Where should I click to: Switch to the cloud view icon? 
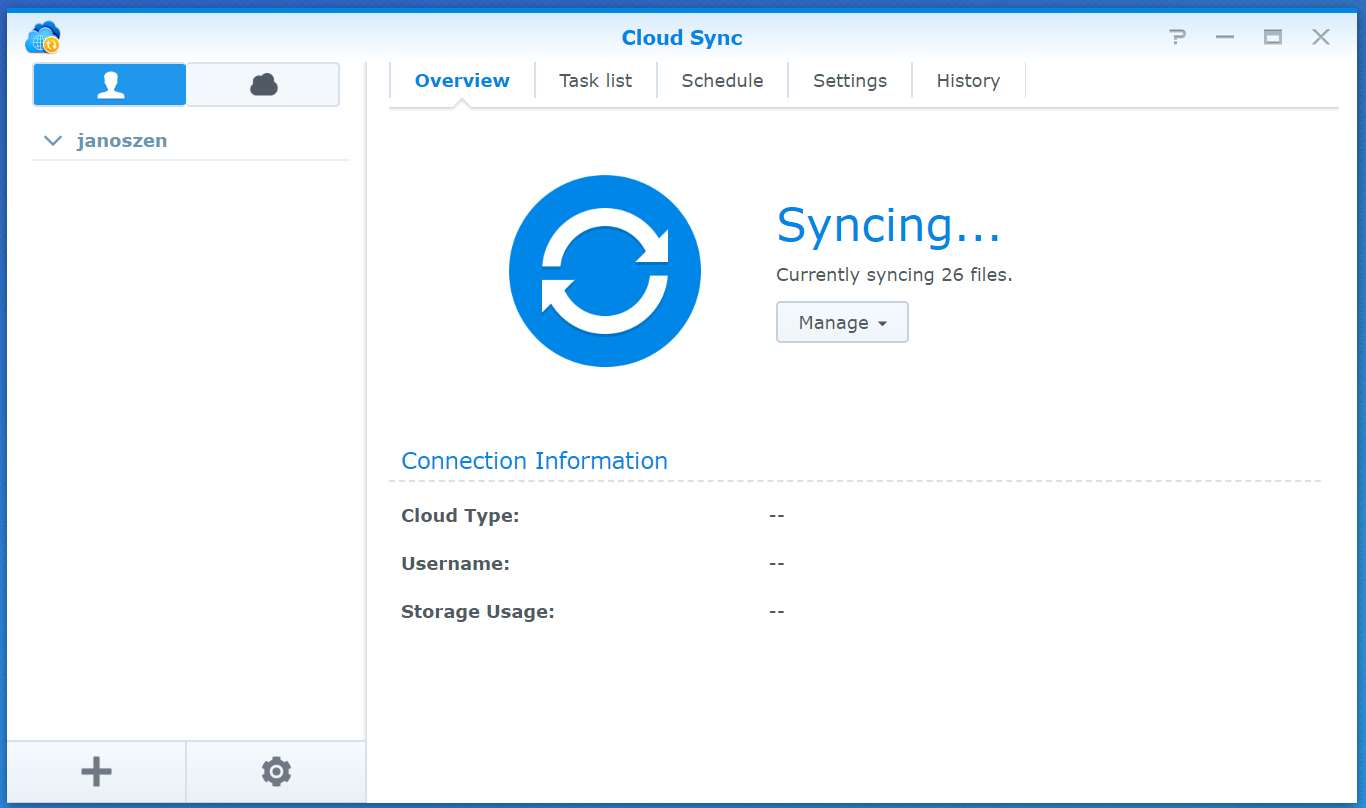263,85
